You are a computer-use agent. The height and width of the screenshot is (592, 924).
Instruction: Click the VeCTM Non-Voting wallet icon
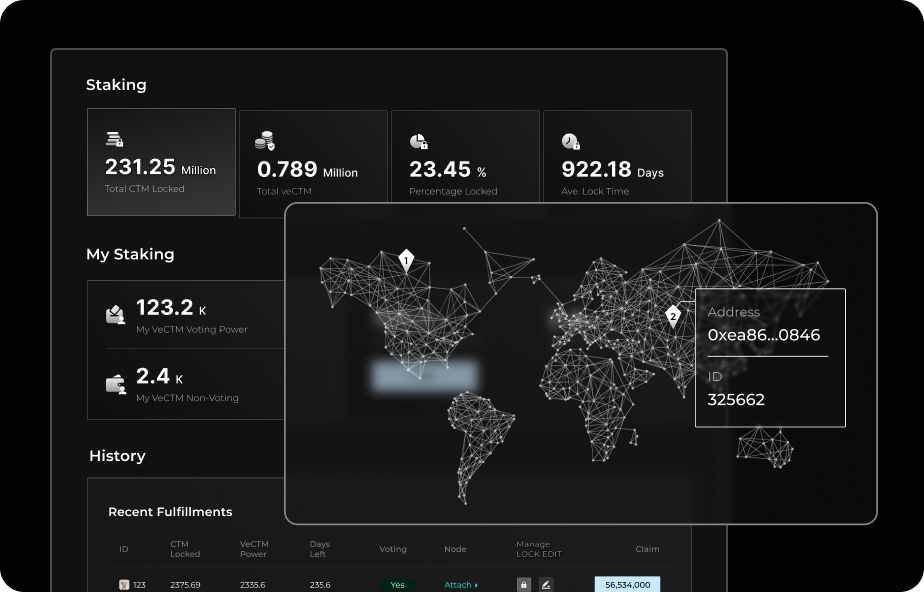click(x=116, y=383)
